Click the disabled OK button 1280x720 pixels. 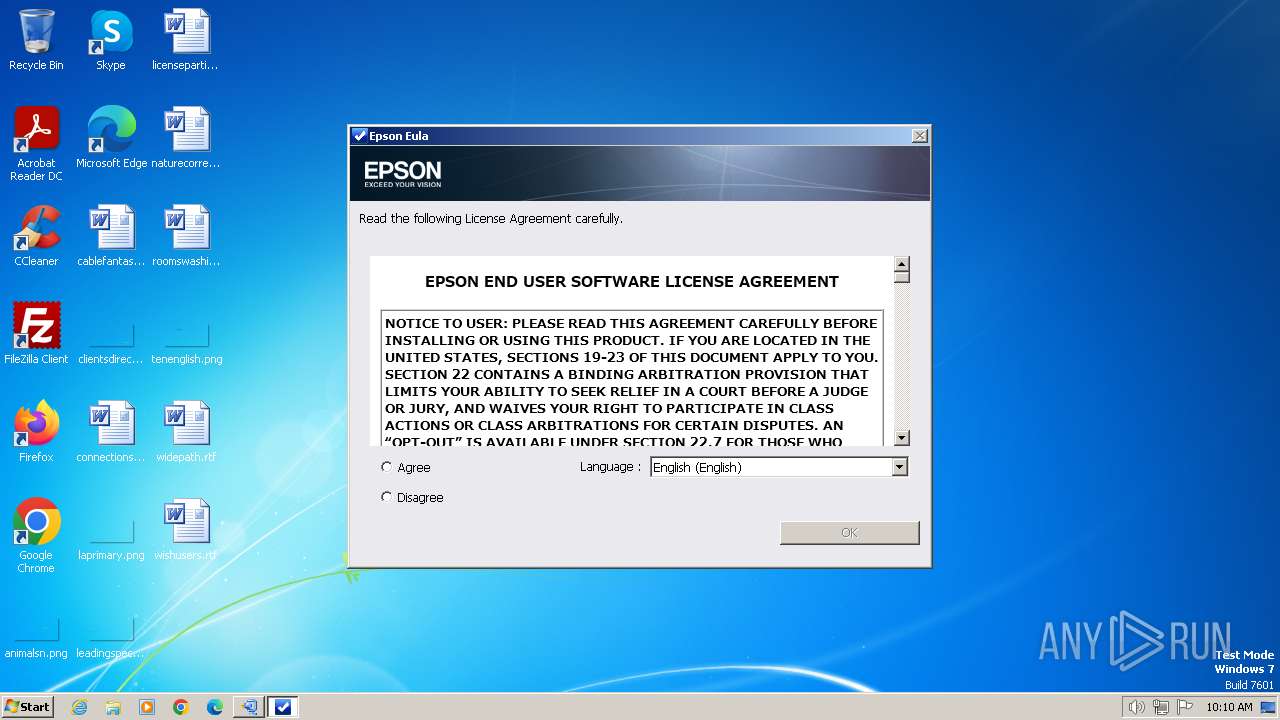849,533
